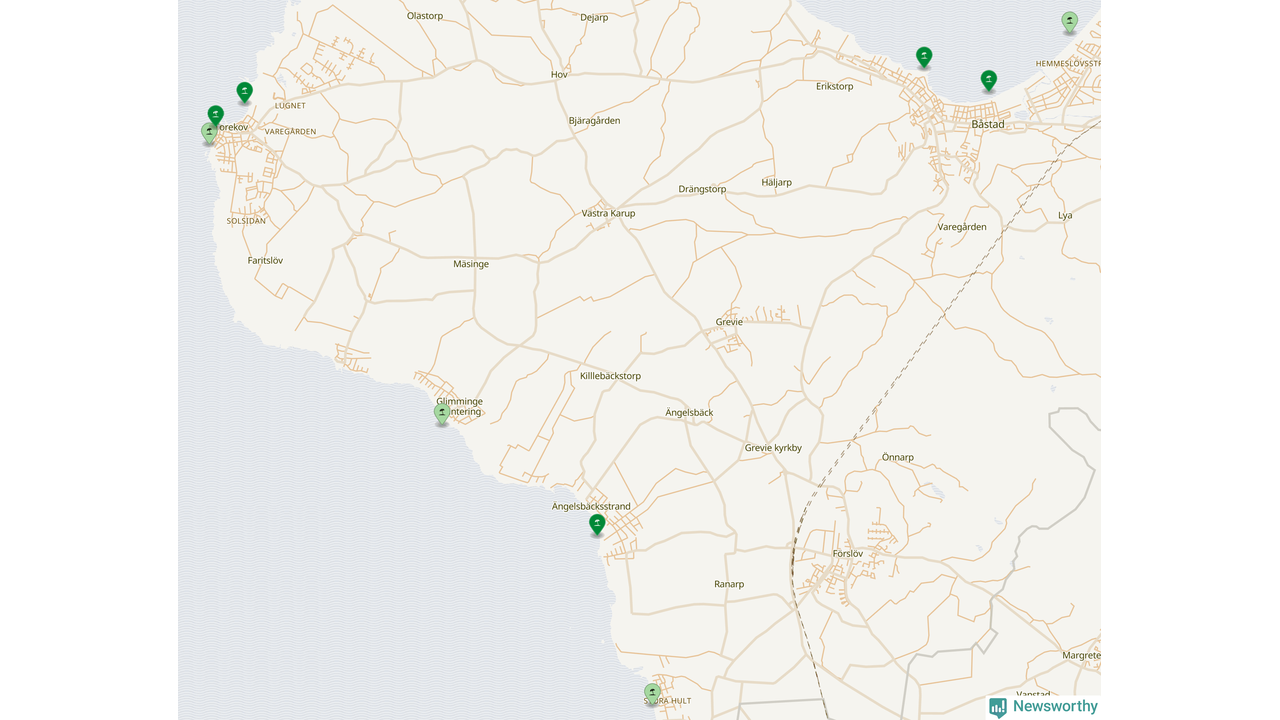Click the Lya place label
The height and width of the screenshot is (720, 1280).
click(1065, 215)
